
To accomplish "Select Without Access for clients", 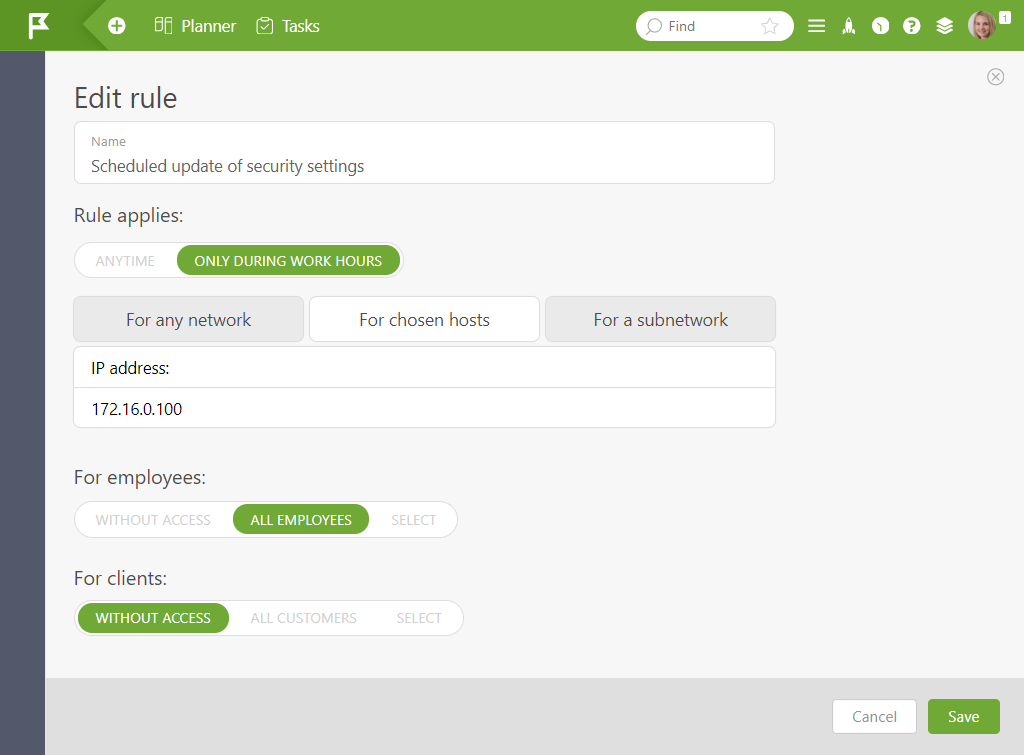I will pyautogui.click(x=153, y=618).
